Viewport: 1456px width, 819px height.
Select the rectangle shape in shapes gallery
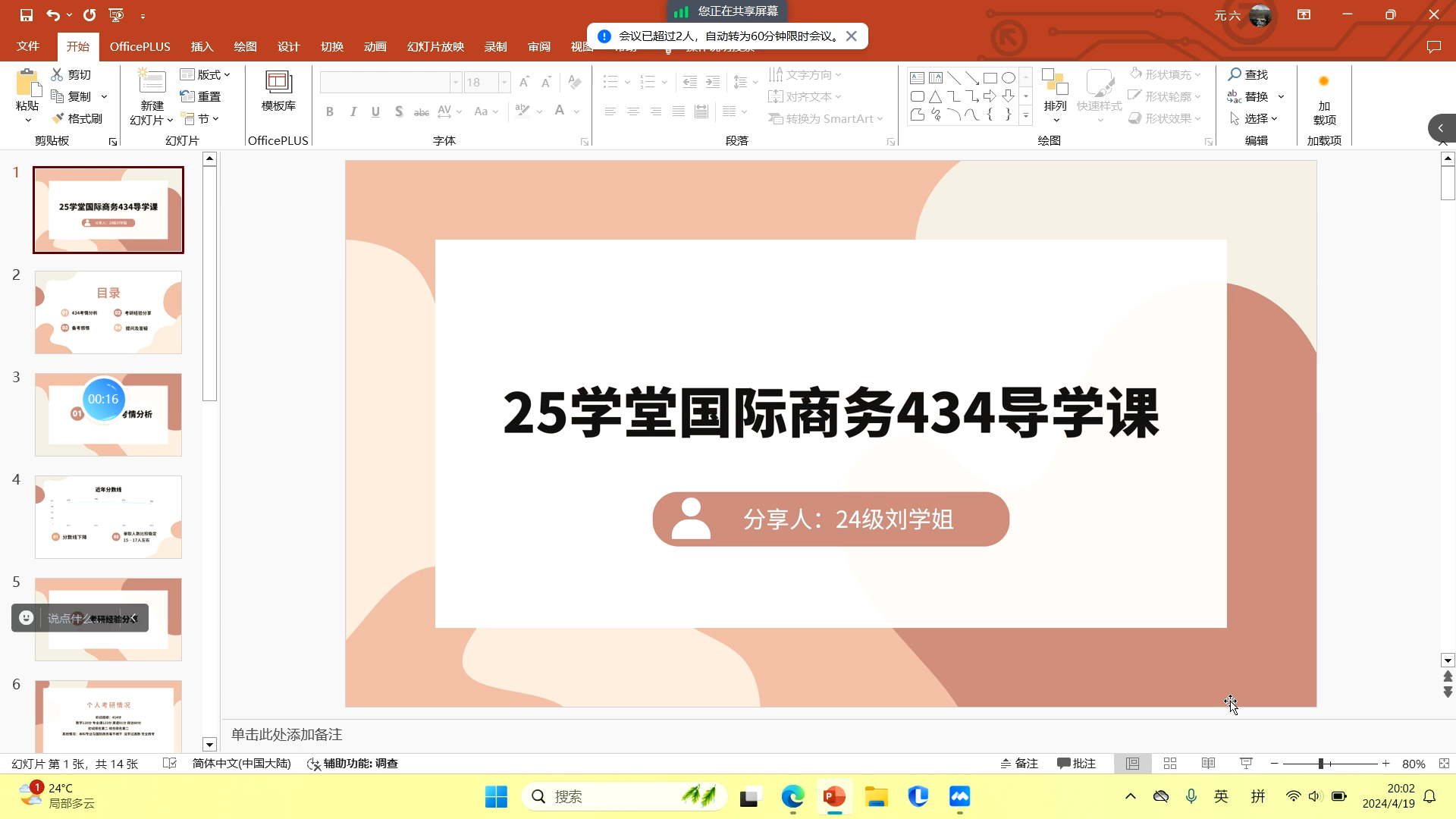click(990, 78)
